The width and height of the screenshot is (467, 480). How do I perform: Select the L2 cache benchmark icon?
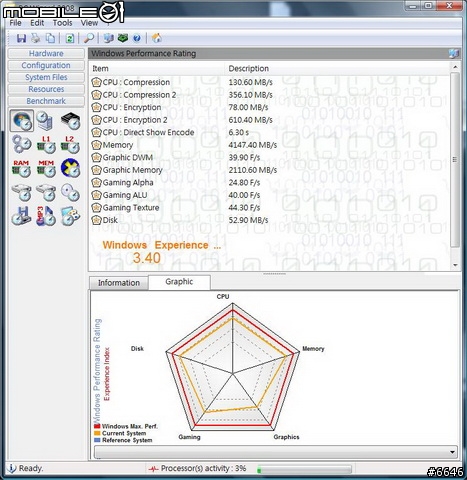(70, 145)
